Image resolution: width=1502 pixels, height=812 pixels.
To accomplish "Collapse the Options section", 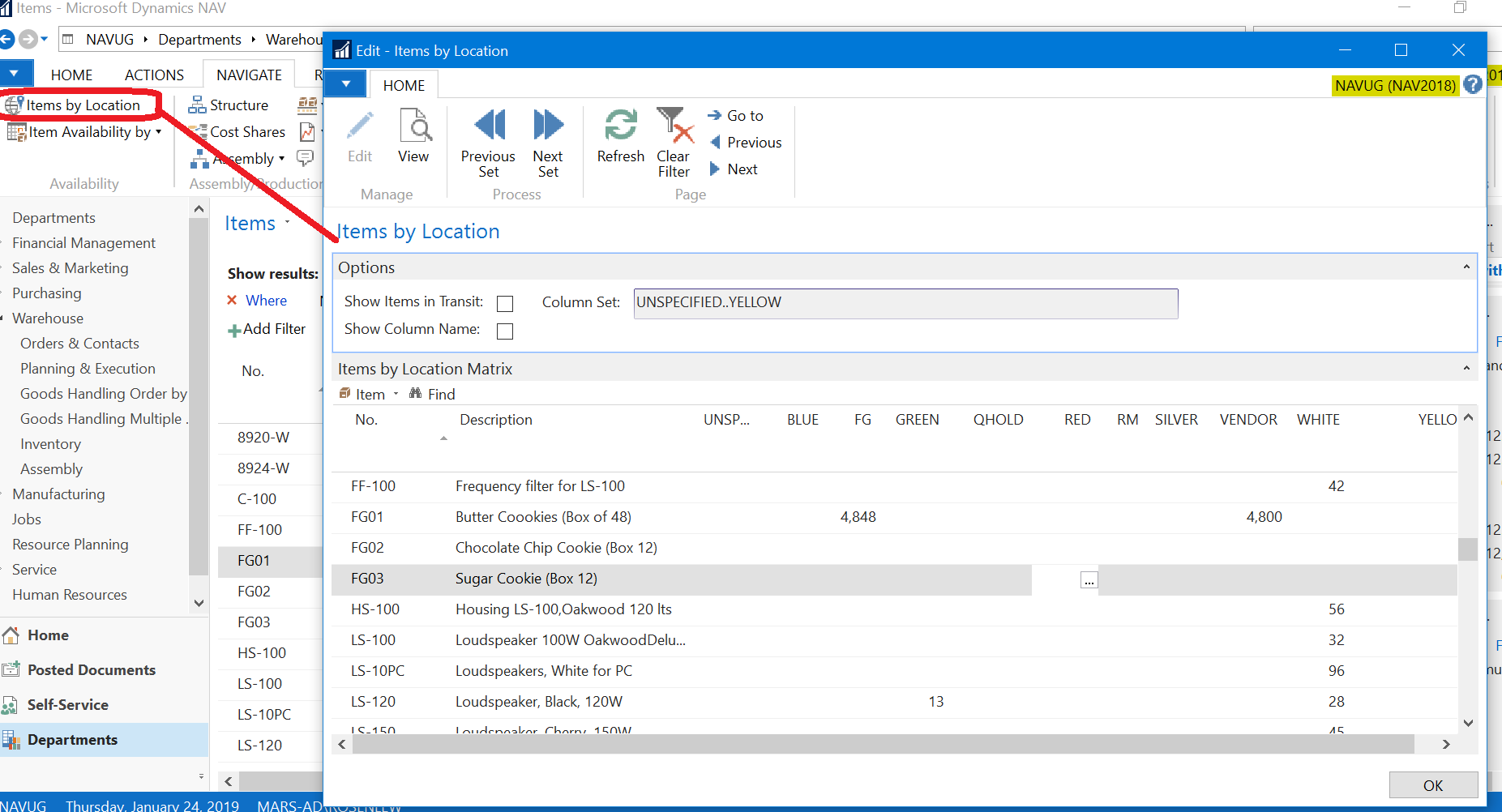I will [x=1466, y=267].
